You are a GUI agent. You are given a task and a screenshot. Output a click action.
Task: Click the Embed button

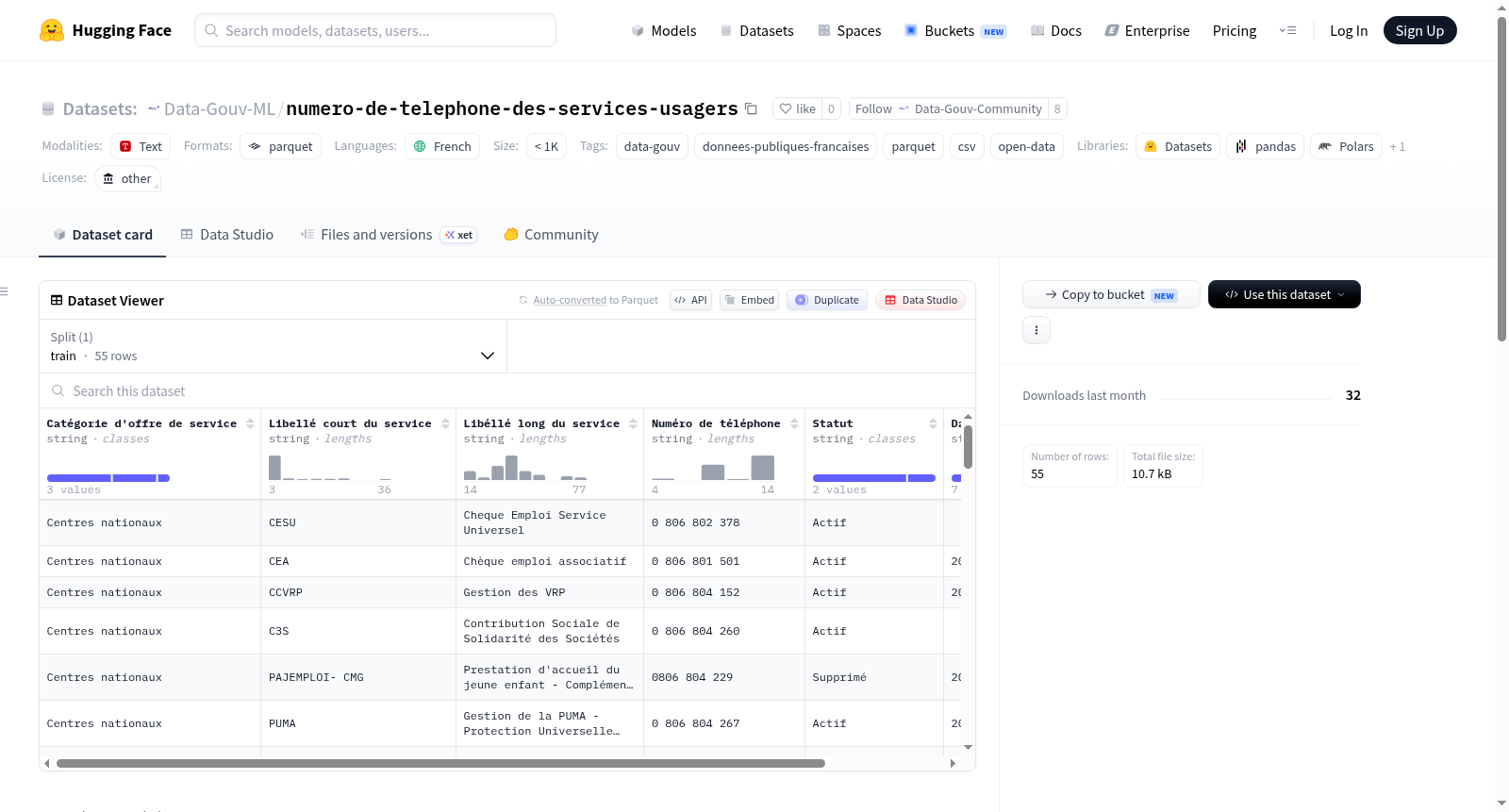749,300
